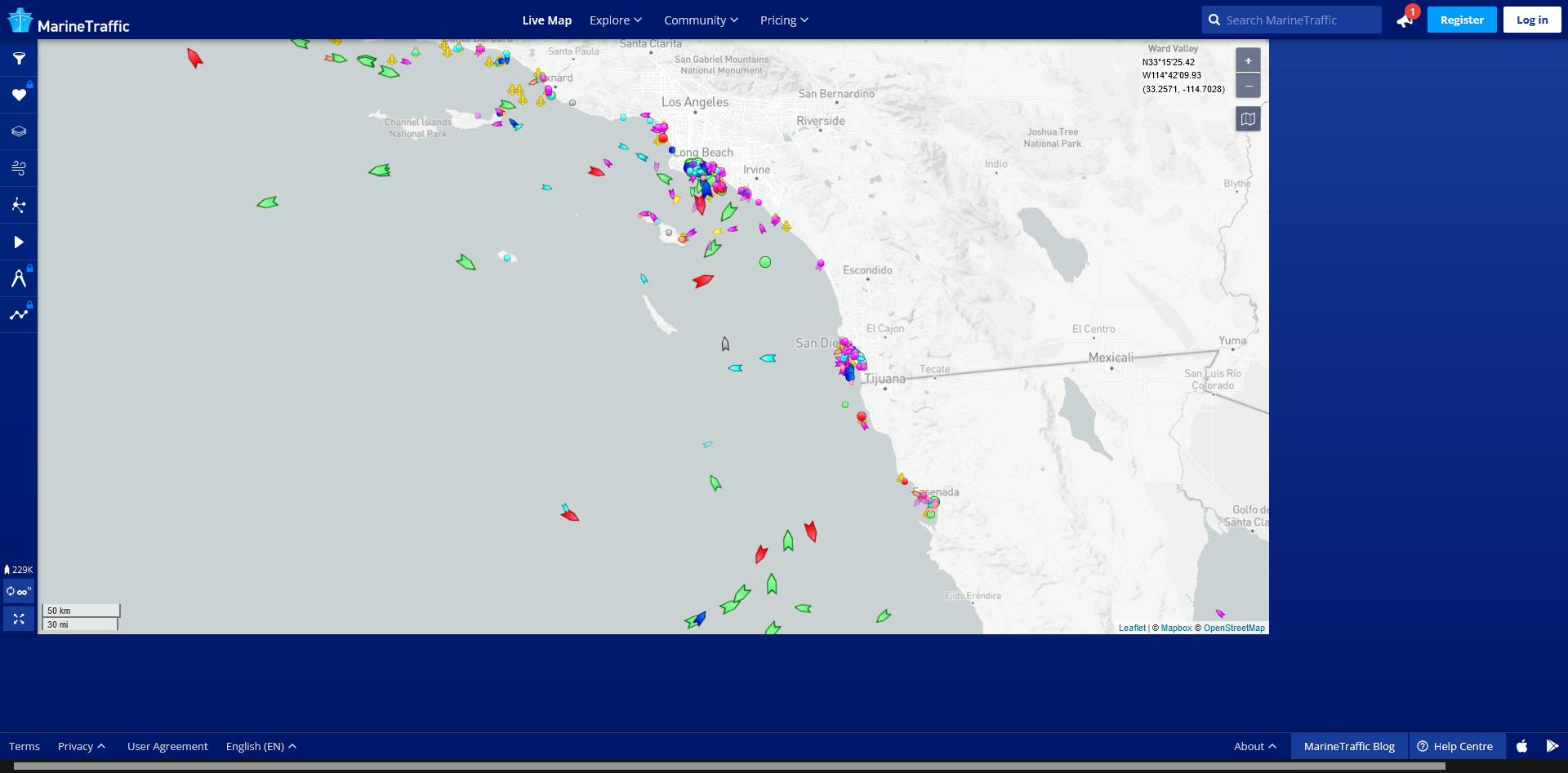Expand the Explore menu
This screenshot has width=1568, height=773.
tap(616, 20)
